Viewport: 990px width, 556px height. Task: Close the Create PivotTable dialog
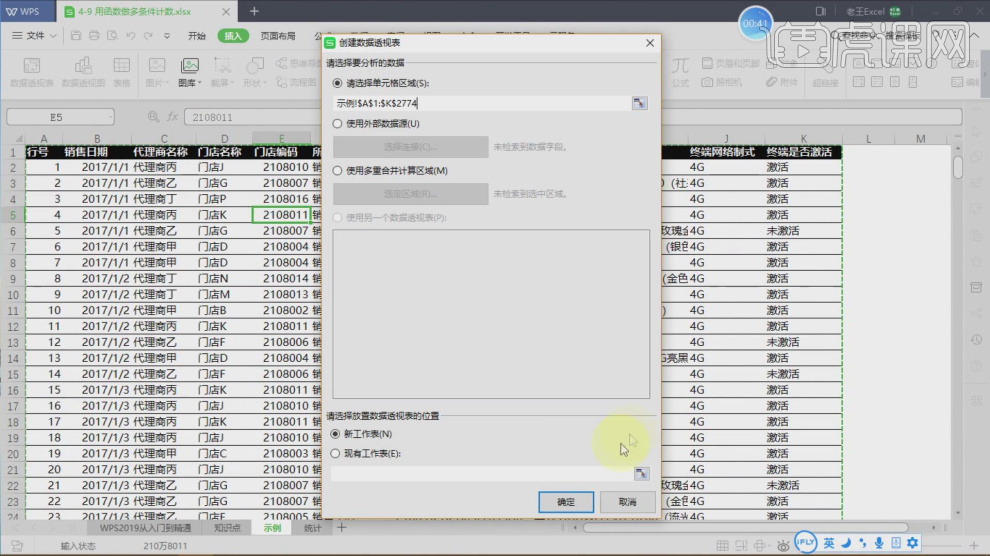coord(650,43)
